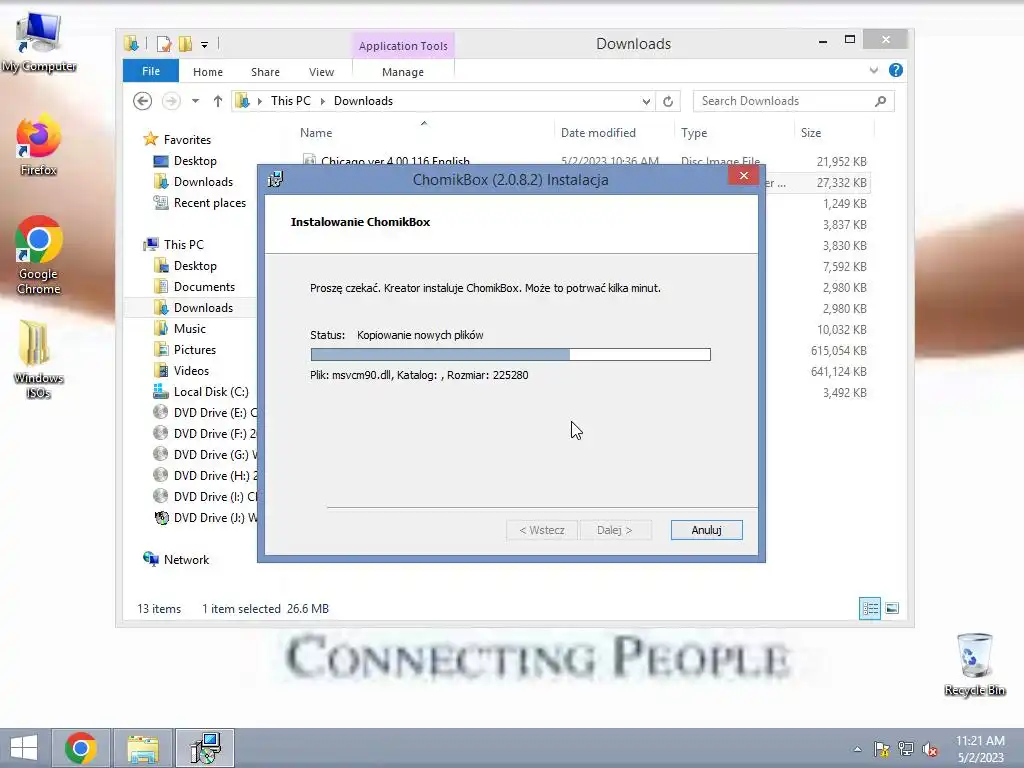Open the taskbar clock showing 11:21 AM
1024x768 pixels.
pos(980,748)
